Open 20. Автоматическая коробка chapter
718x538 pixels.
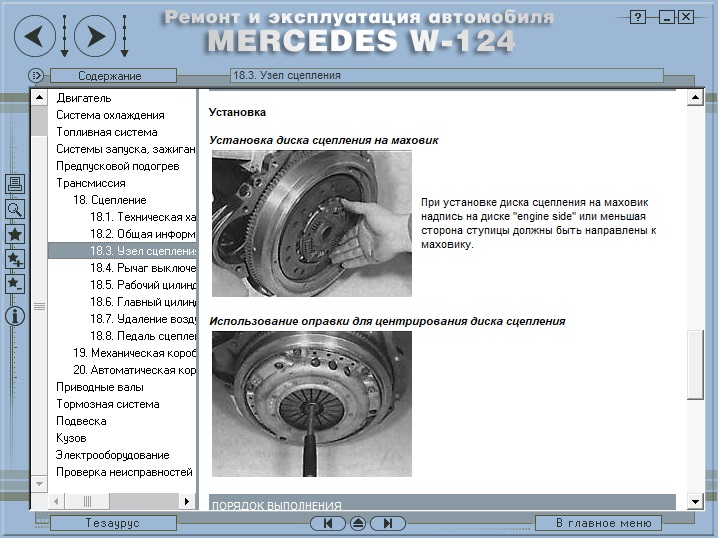134,370
